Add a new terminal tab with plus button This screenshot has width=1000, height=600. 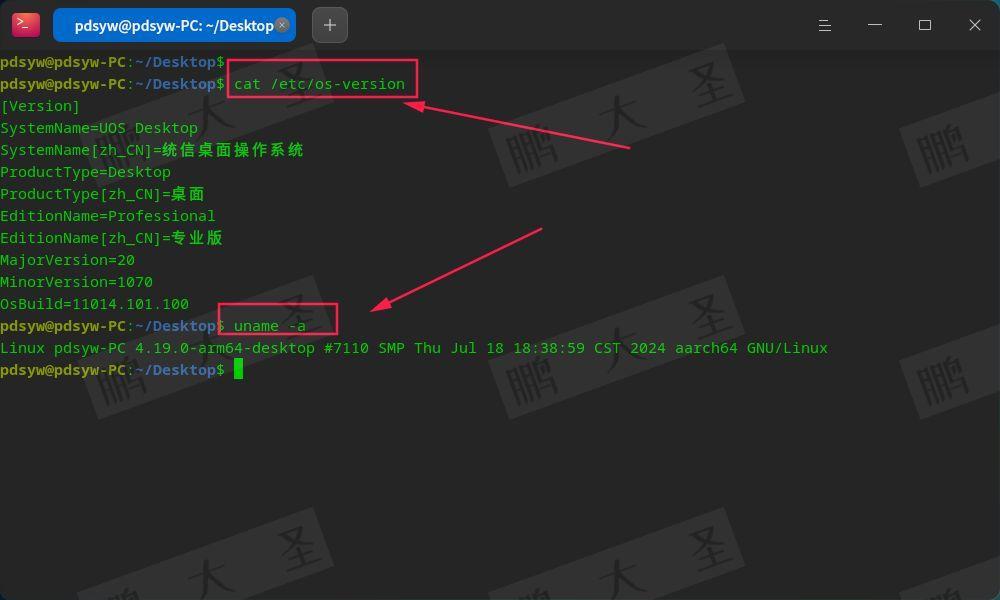[x=330, y=25]
